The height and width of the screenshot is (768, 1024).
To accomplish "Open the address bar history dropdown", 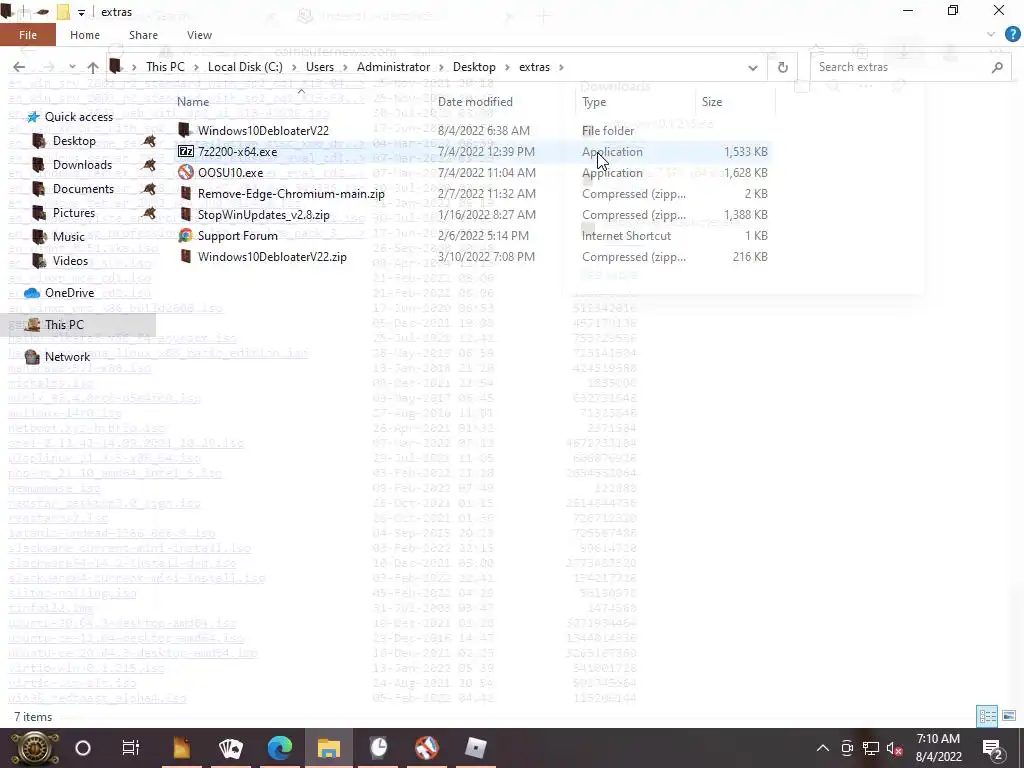I will click(752, 67).
